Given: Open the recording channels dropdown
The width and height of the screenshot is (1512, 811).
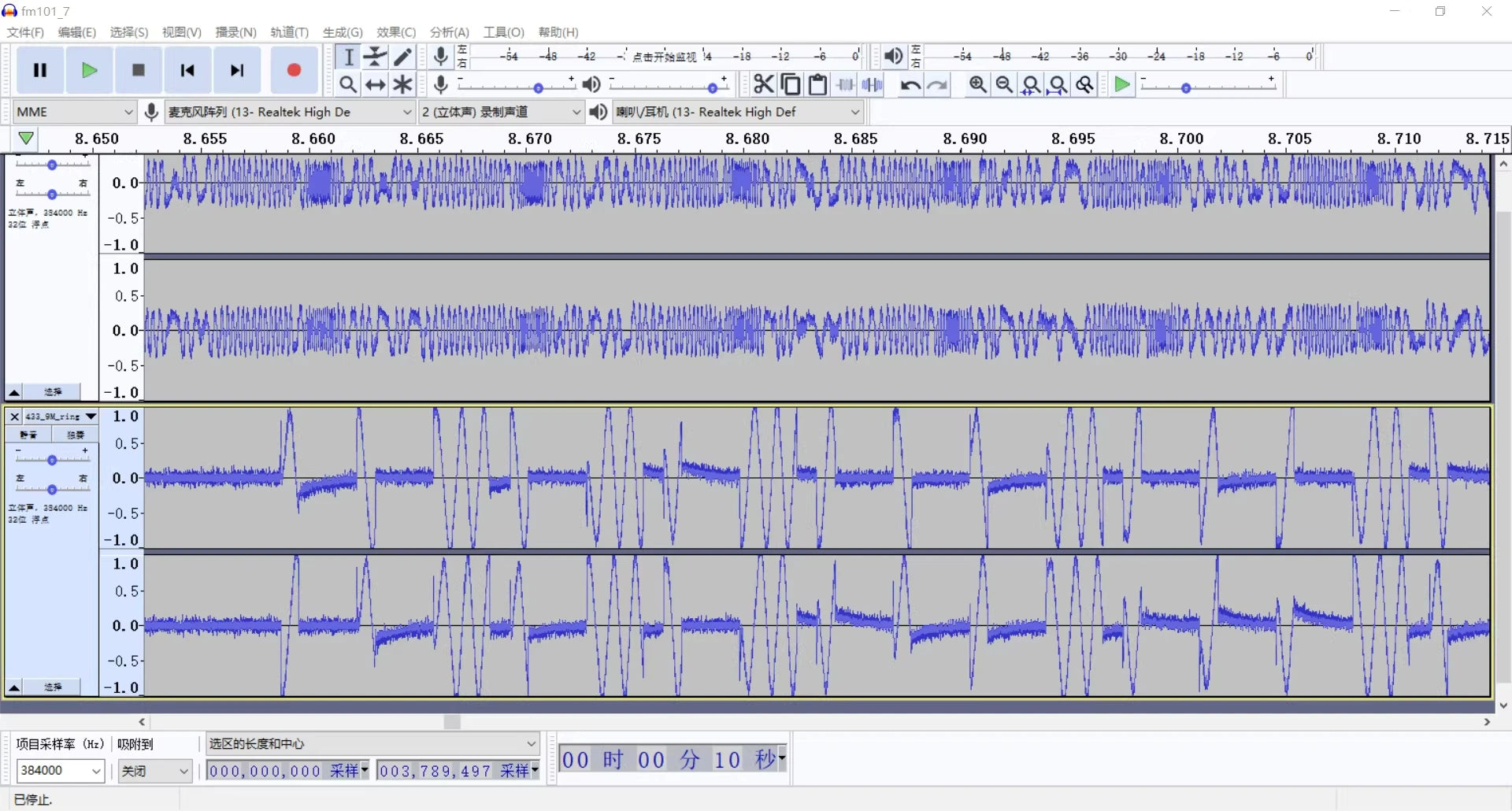Looking at the screenshot, I should (x=501, y=112).
